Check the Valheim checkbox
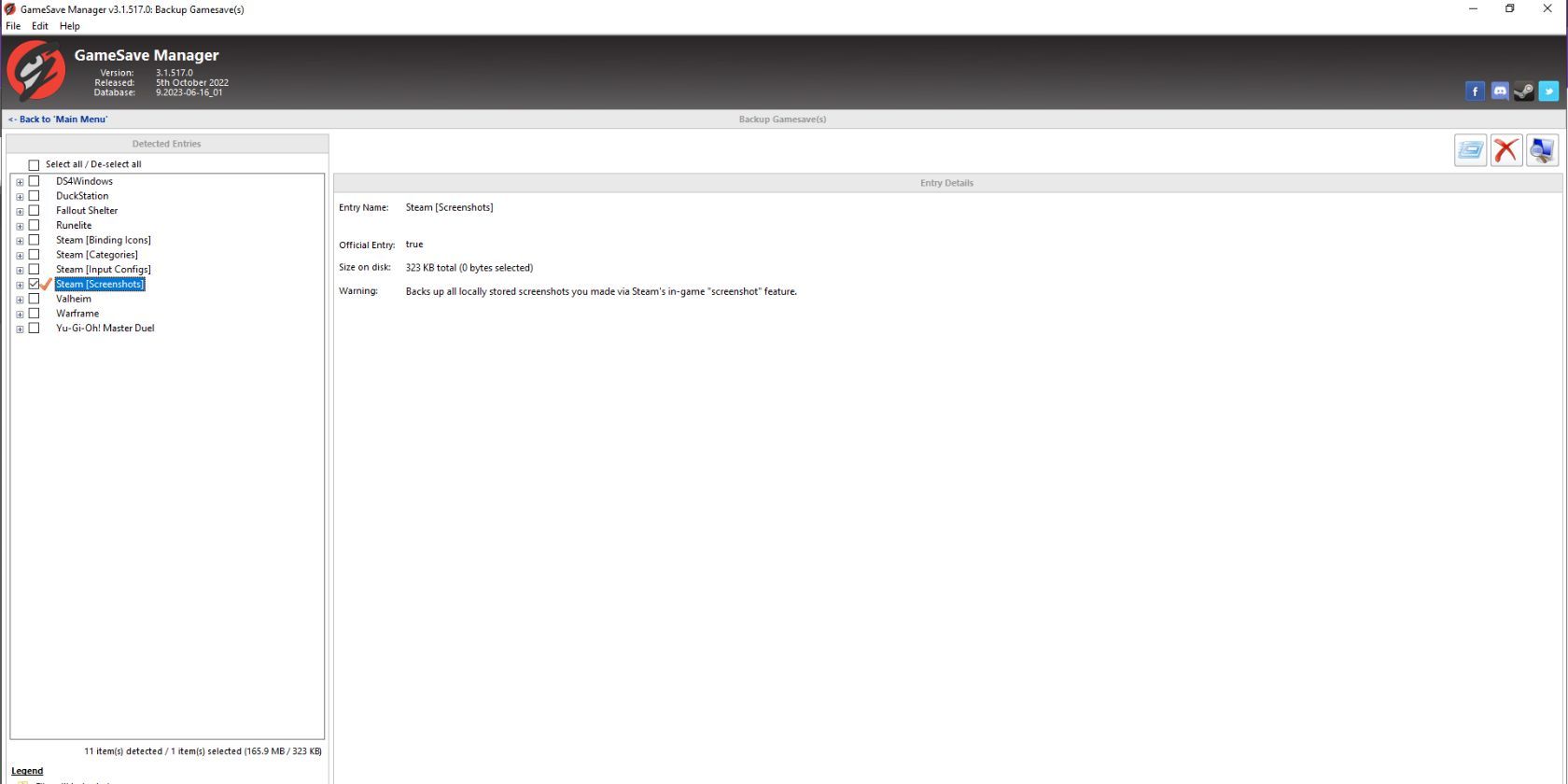 pyautogui.click(x=34, y=299)
